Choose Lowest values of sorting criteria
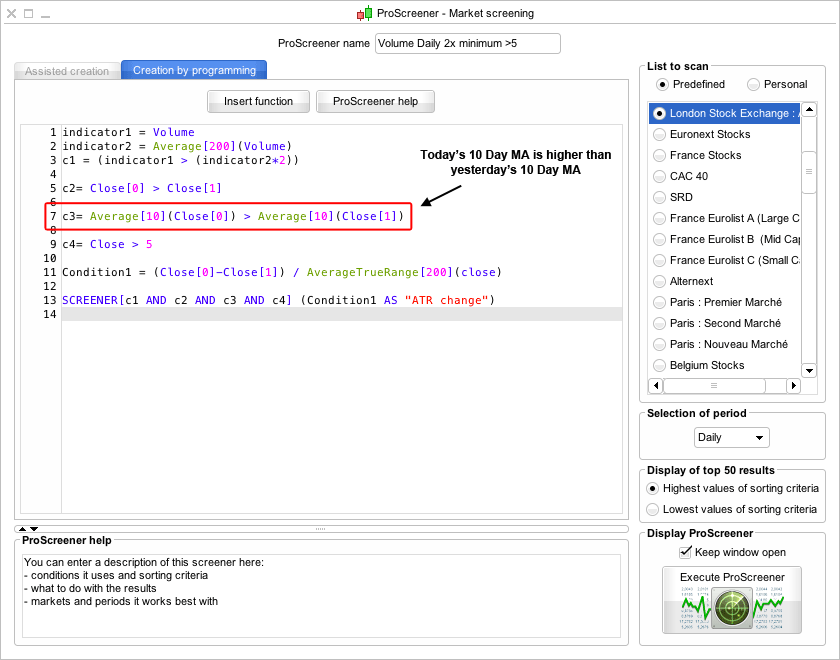The image size is (840, 660). [654, 509]
